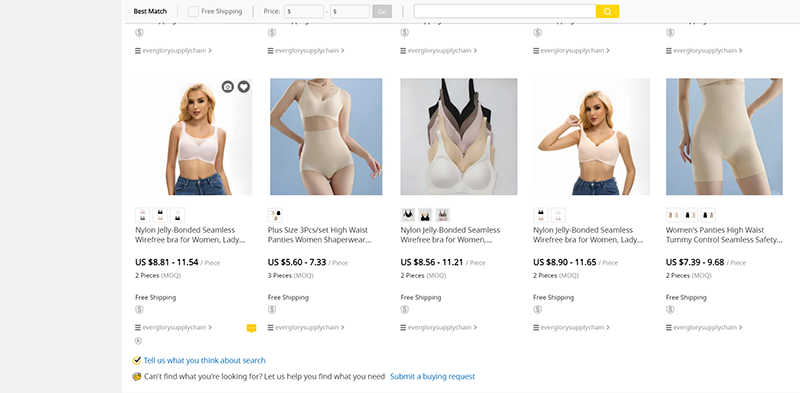Click the store list icon beside everglorysupplychain under $7.39 item

point(668,328)
